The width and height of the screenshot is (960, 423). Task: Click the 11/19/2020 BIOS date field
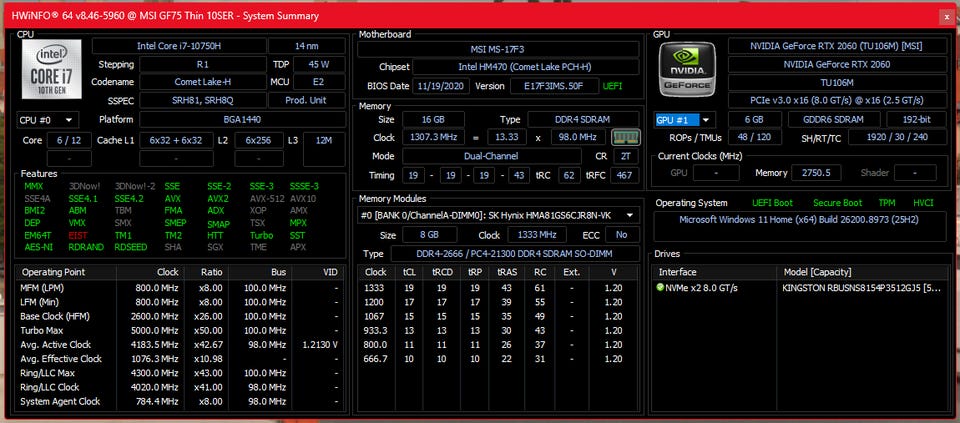441,86
